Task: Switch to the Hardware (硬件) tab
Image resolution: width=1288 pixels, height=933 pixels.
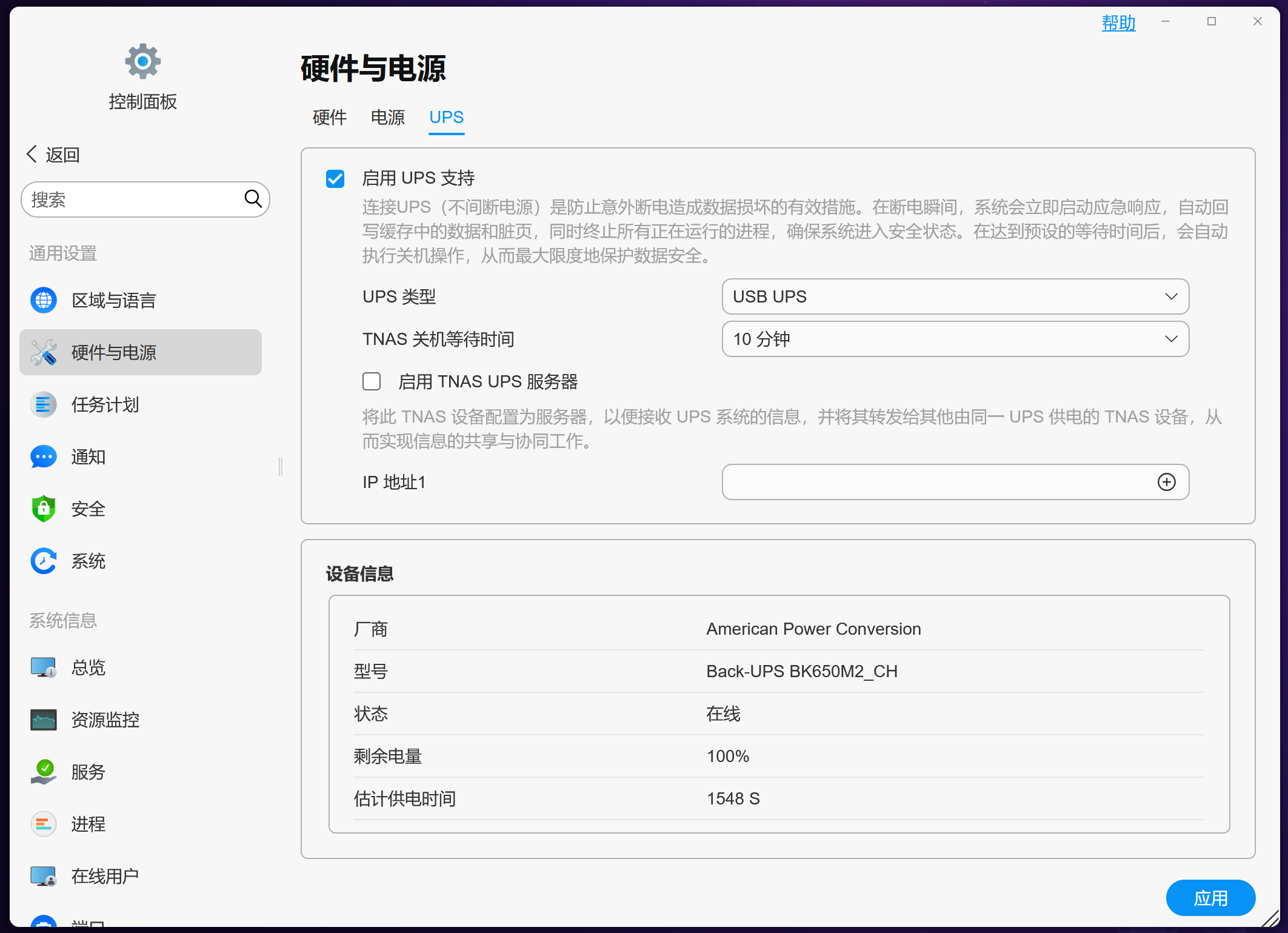Action: [x=330, y=117]
